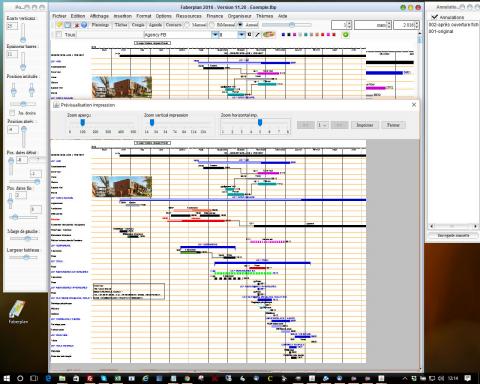
Task: Click the building photo thumbnail in preview
Action: pyautogui.click(x=122, y=187)
